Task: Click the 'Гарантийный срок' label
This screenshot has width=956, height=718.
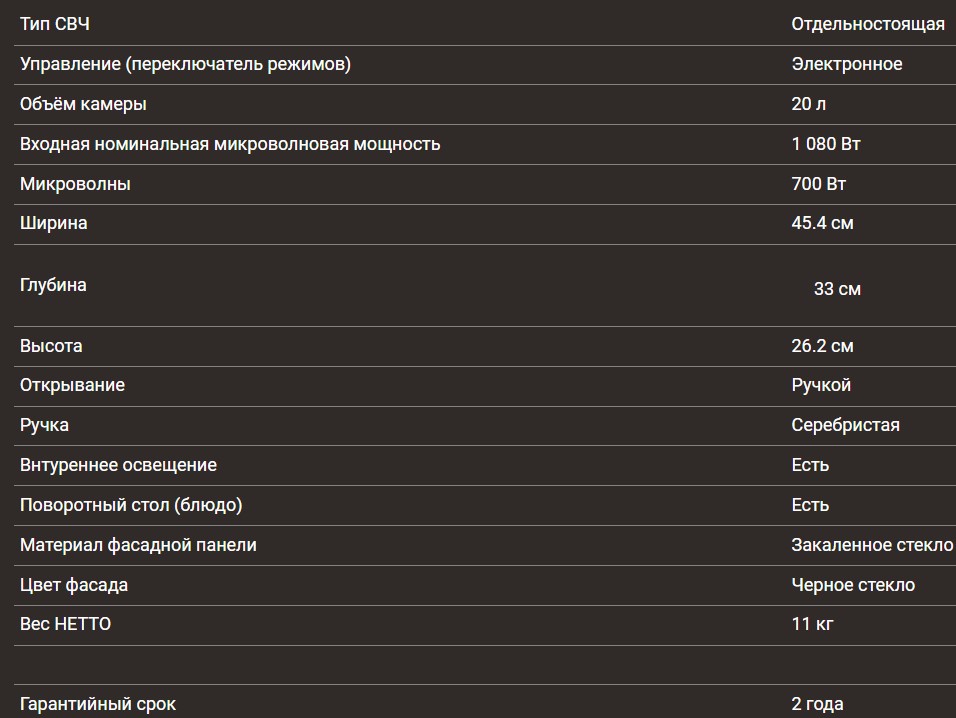Action: 98,704
